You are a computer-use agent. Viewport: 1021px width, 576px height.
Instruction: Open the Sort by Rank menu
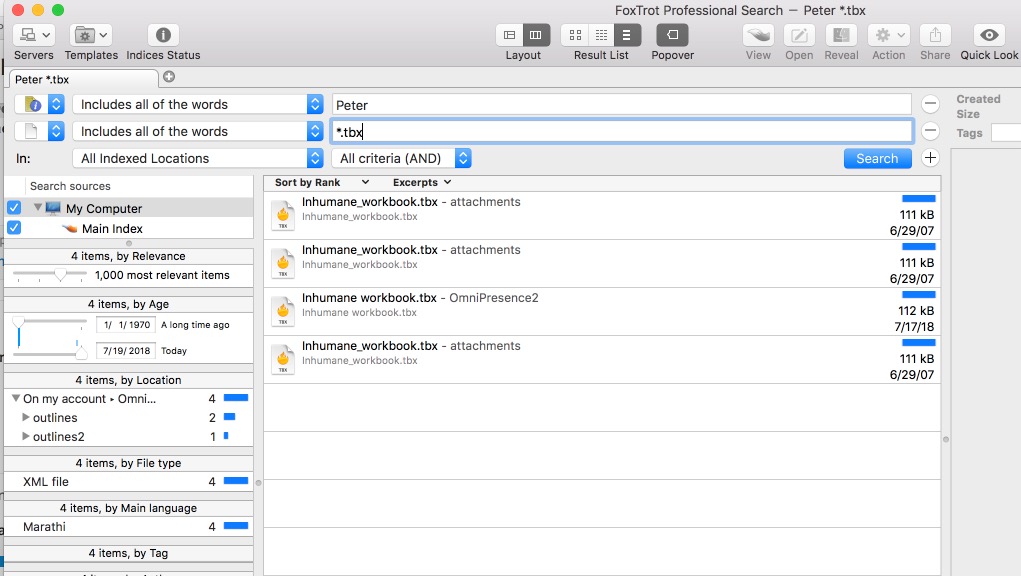coord(322,182)
